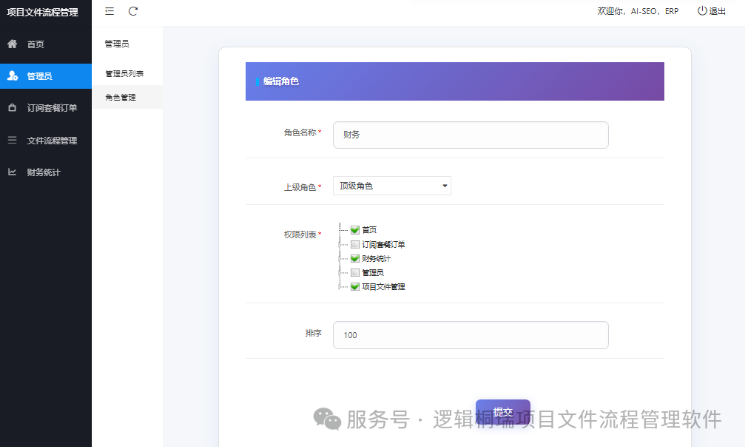Click the 角色名称 input containing 财务

(x=471, y=135)
